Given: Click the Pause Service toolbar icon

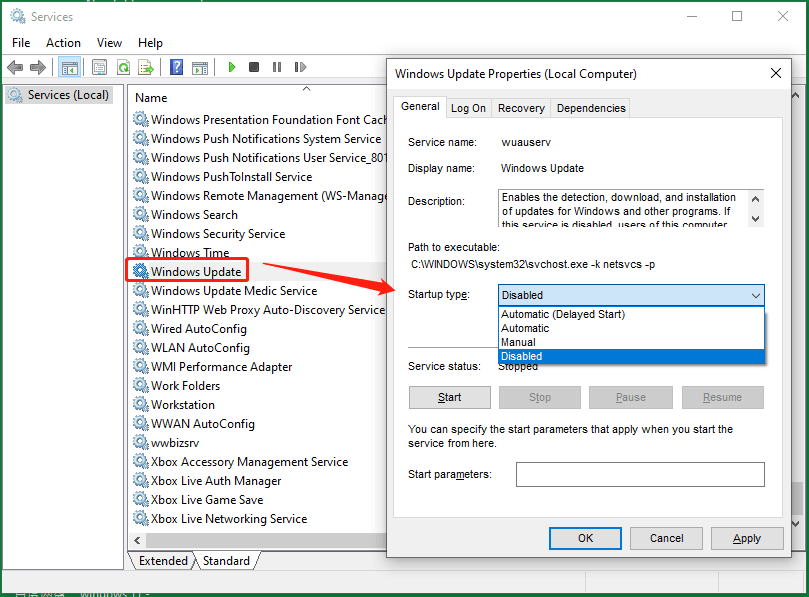Looking at the screenshot, I should click(276, 67).
